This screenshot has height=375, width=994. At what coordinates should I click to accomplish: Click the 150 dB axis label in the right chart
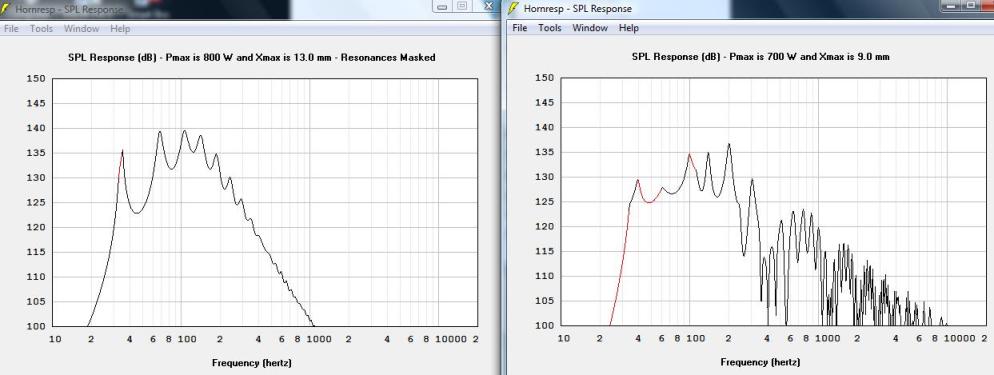pyautogui.click(x=545, y=78)
